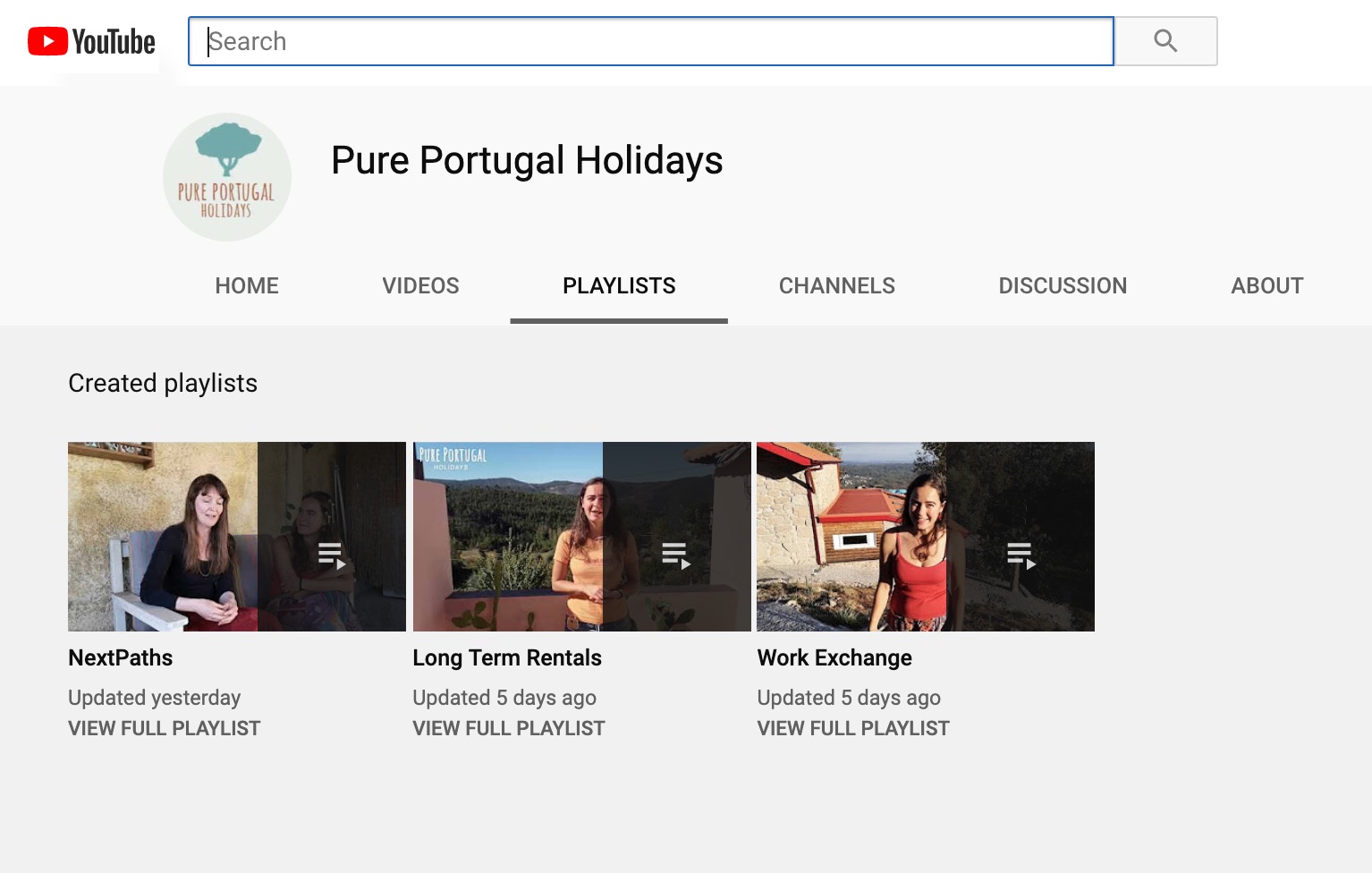1372x873 pixels.
Task: Open the Work Exchange title link
Action: tap(834, 658)
